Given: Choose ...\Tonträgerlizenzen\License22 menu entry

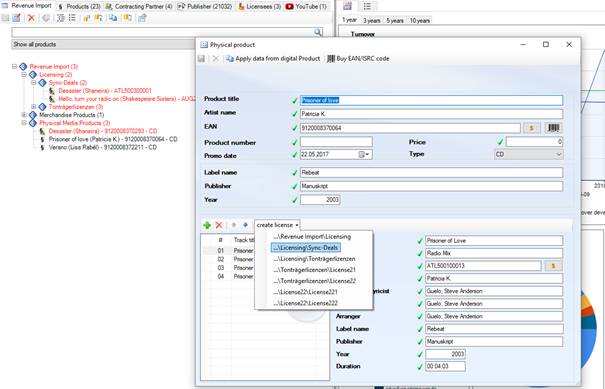Looking at the screenshot, I should click(314, 281).
